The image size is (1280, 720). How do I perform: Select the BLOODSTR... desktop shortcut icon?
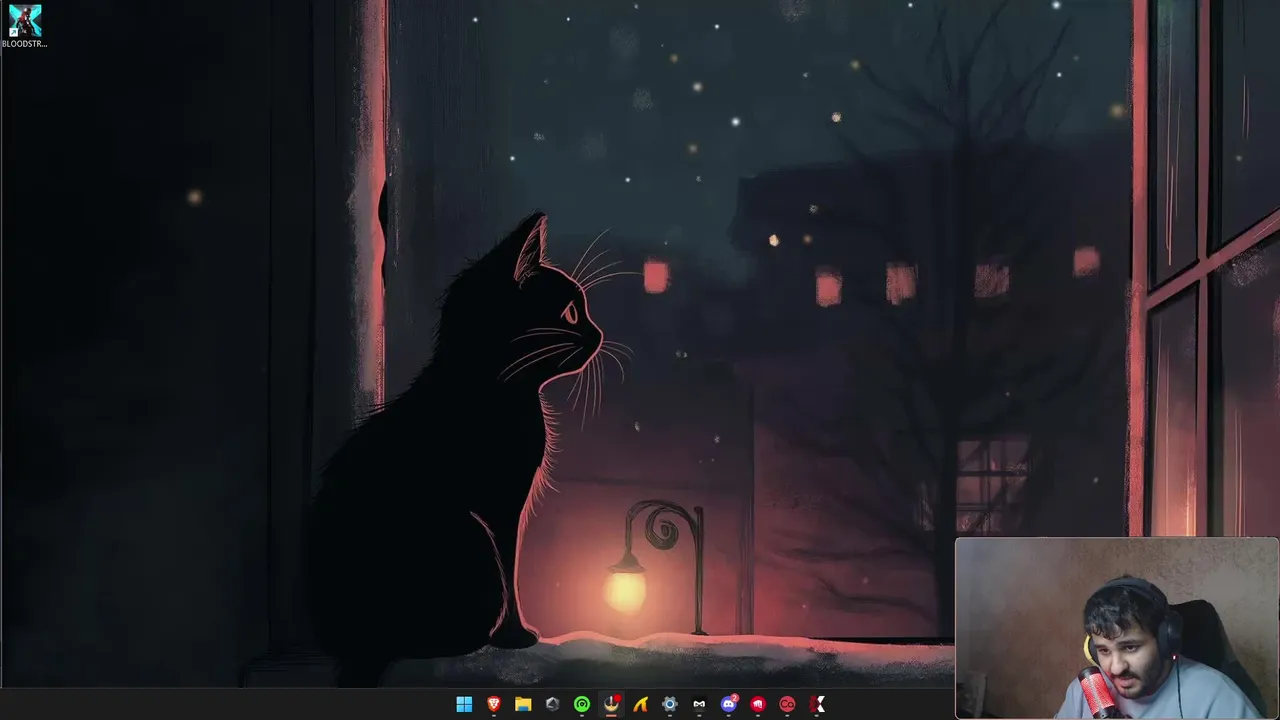click(24, 26)
